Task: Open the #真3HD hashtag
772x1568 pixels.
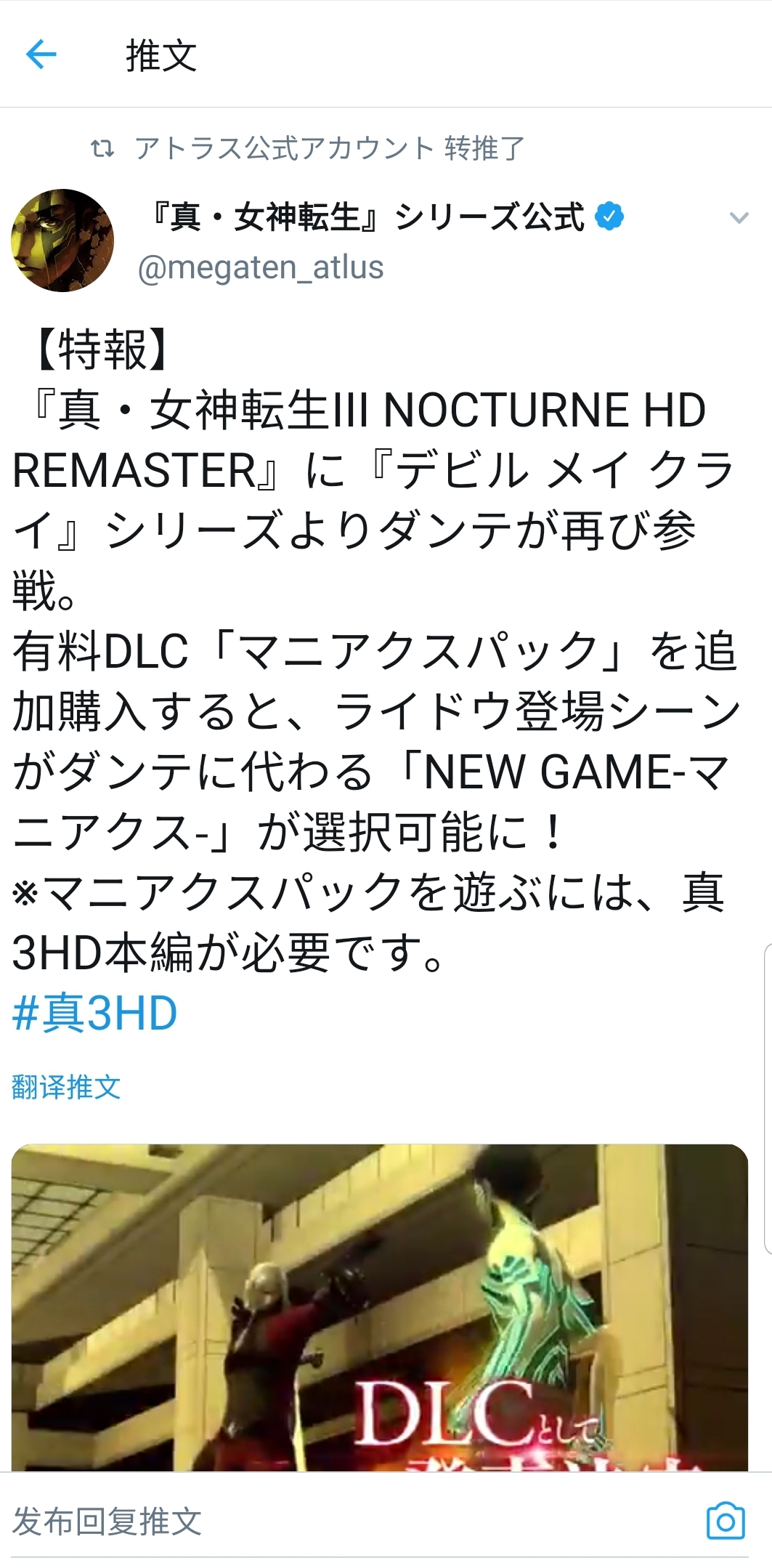Action: pos(95,1014)
